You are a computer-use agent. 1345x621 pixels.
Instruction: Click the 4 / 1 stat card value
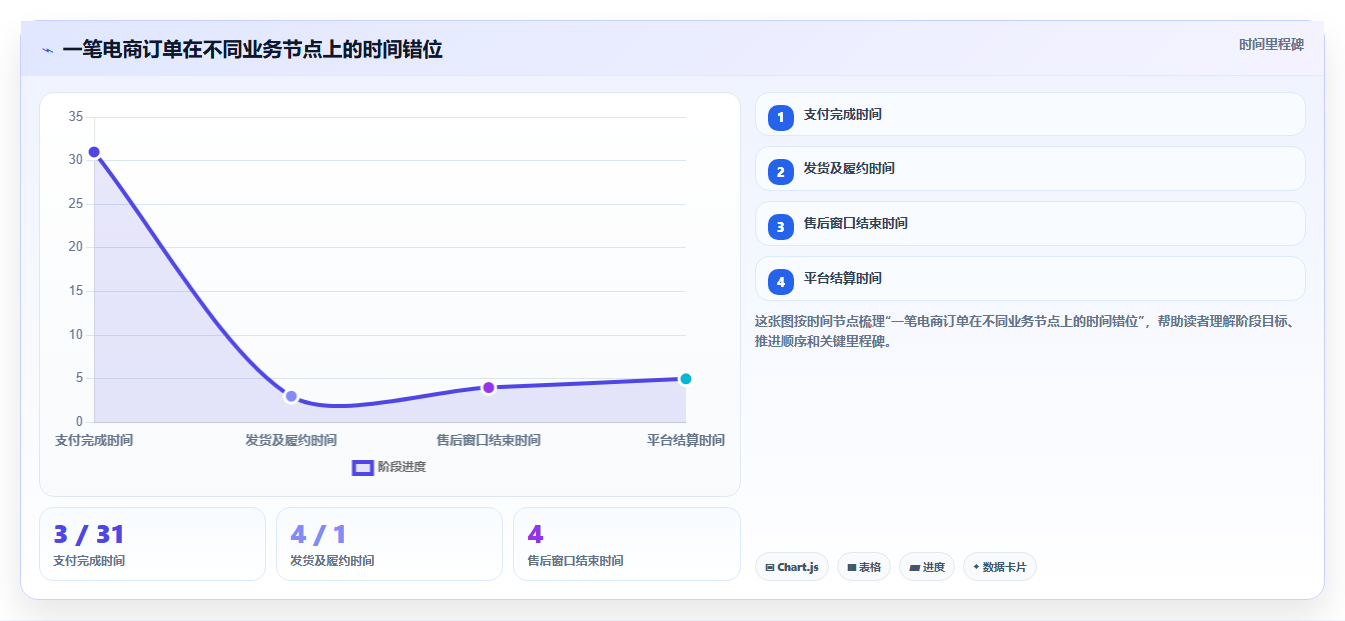pos(318,535)
